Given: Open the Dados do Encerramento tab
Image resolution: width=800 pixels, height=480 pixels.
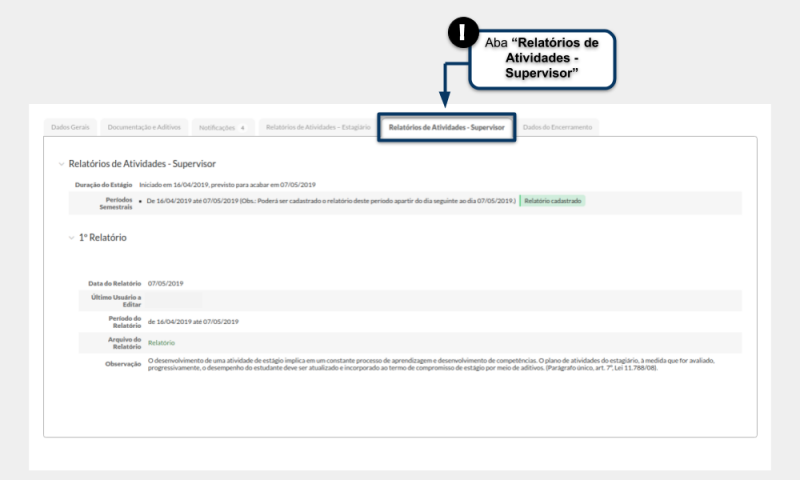Looking at the screenshot, I should point(557,127).
